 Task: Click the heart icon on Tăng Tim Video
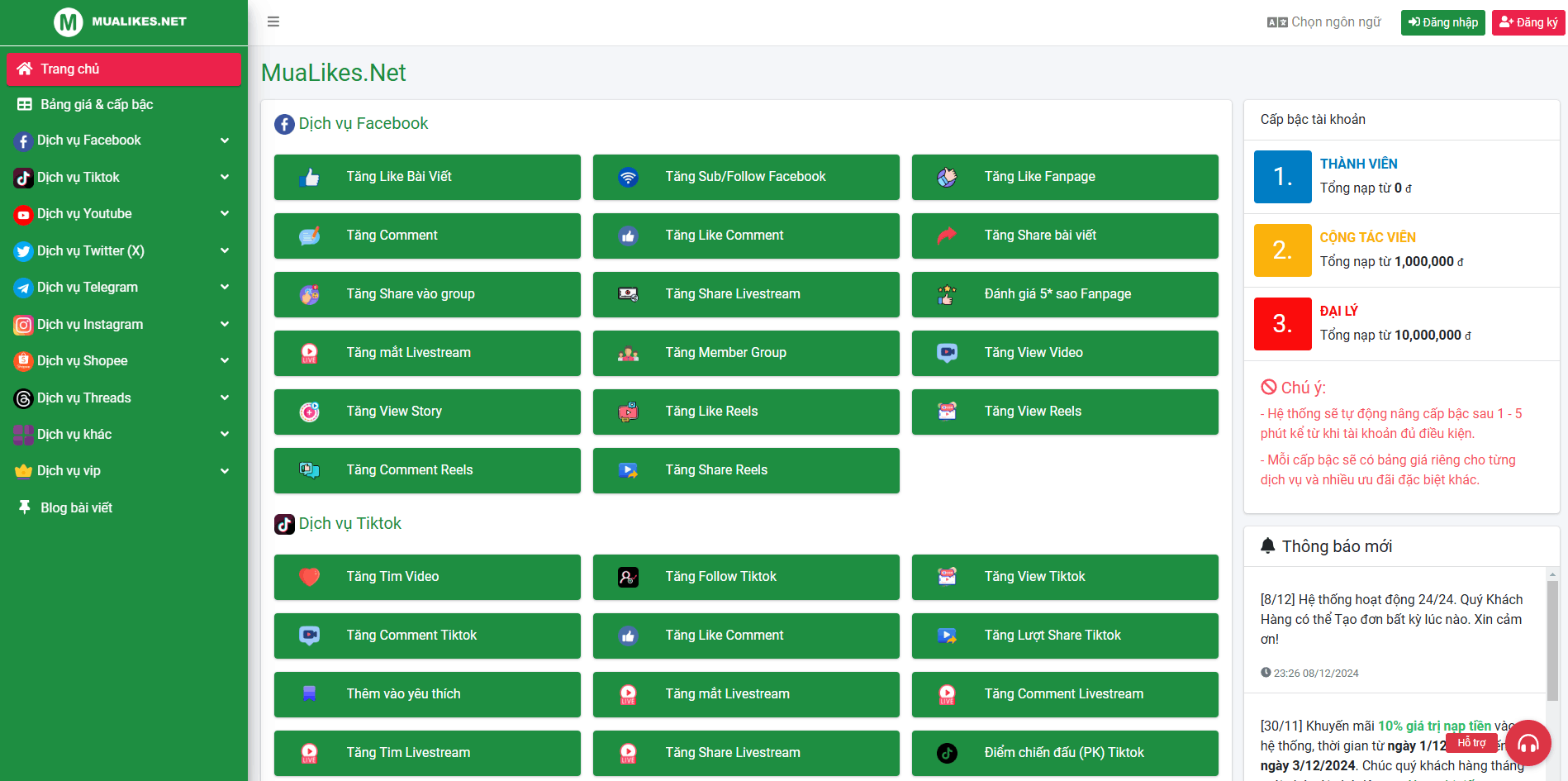[x=309, y=577]
